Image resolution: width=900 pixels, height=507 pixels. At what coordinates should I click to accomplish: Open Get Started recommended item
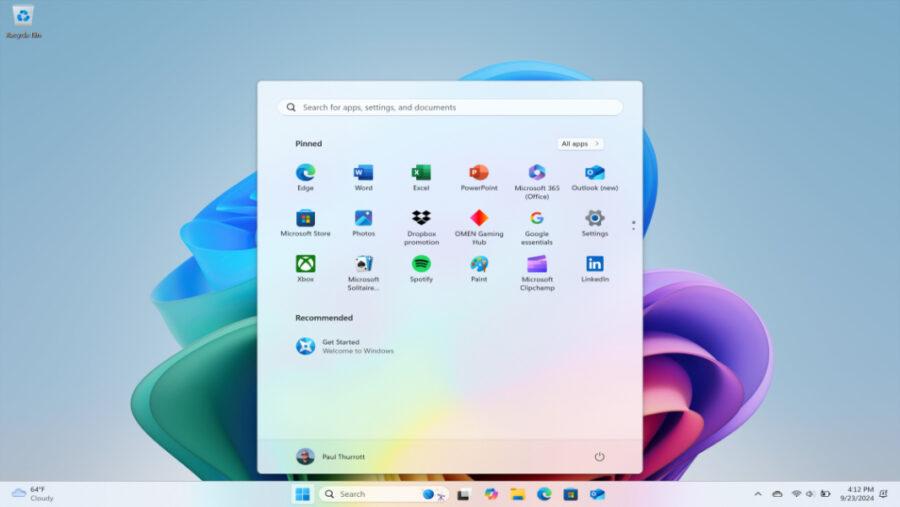pyautogui.click(x=345, y=346)
